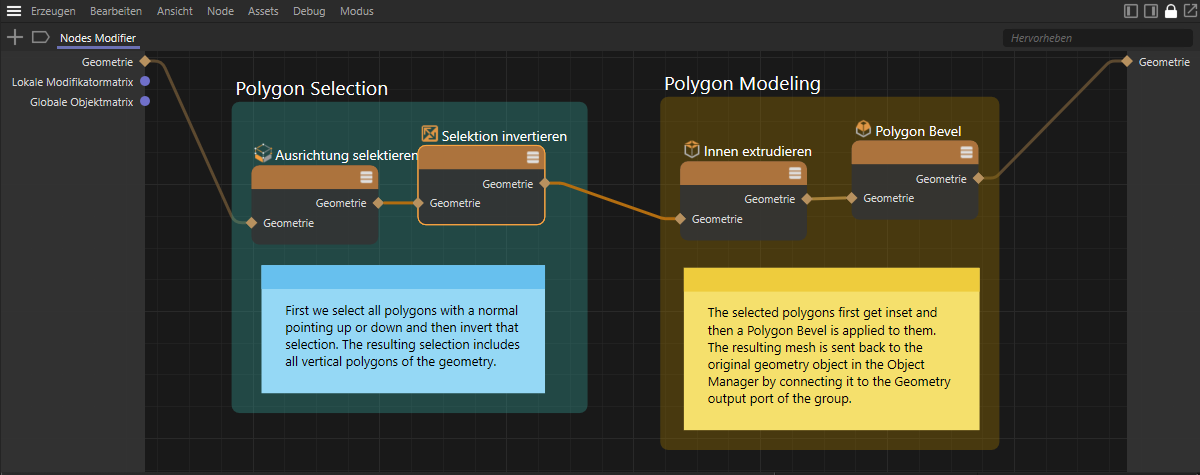
Task: Open the hamburger menu in the menu bar
Action: 14,11
